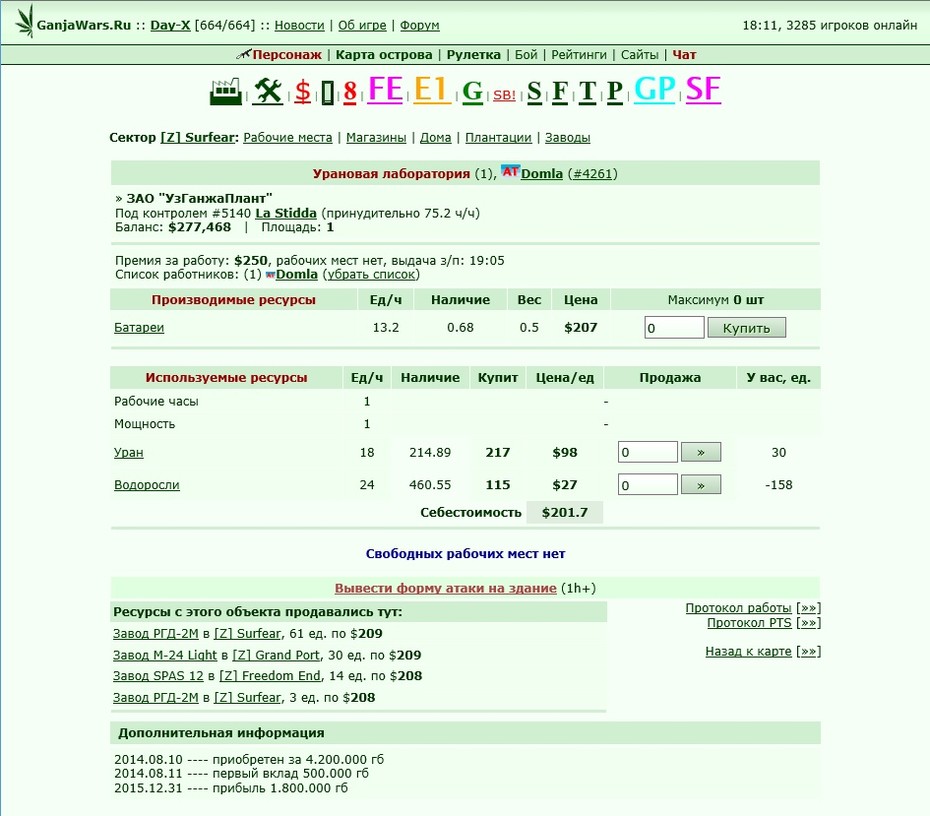This screenshot has width=930, height=816.
Task: Open Заводы sector link
Action: [568, 138]
